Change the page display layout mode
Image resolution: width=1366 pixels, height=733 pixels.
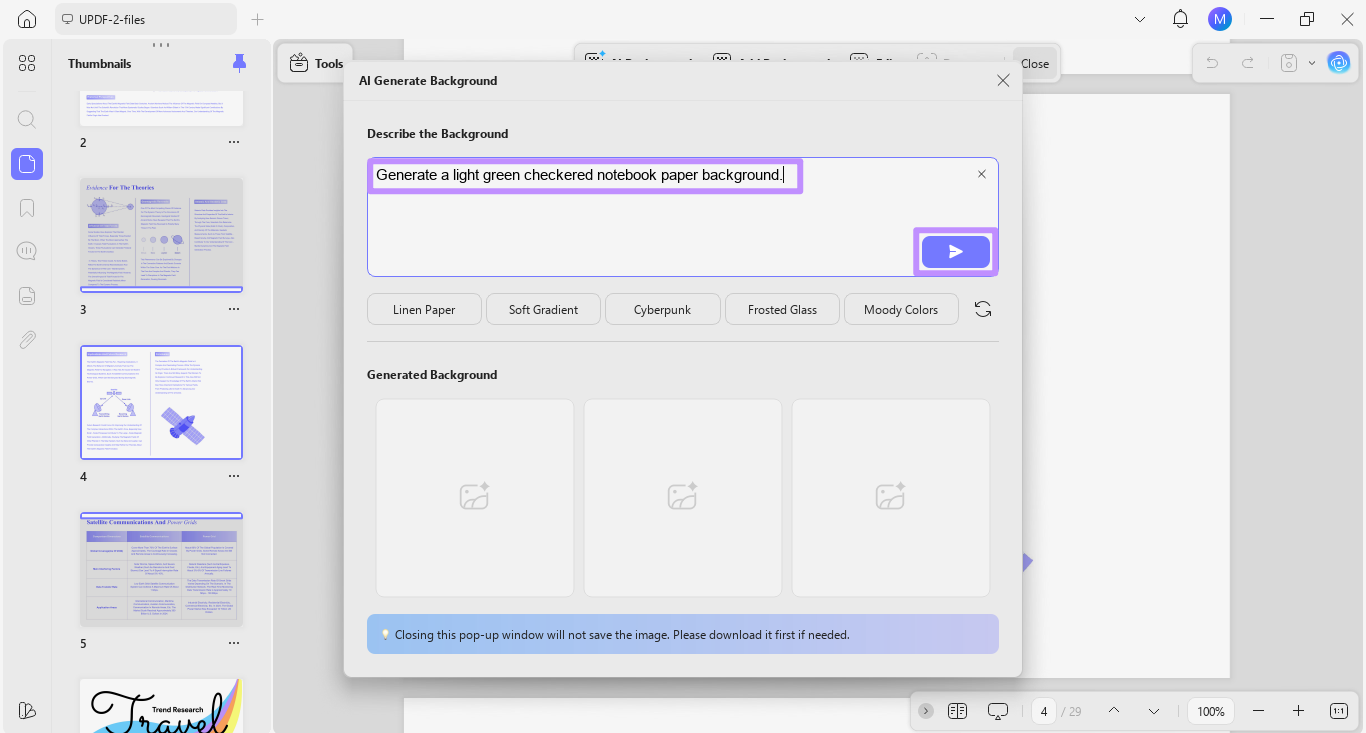coord(957,711)
